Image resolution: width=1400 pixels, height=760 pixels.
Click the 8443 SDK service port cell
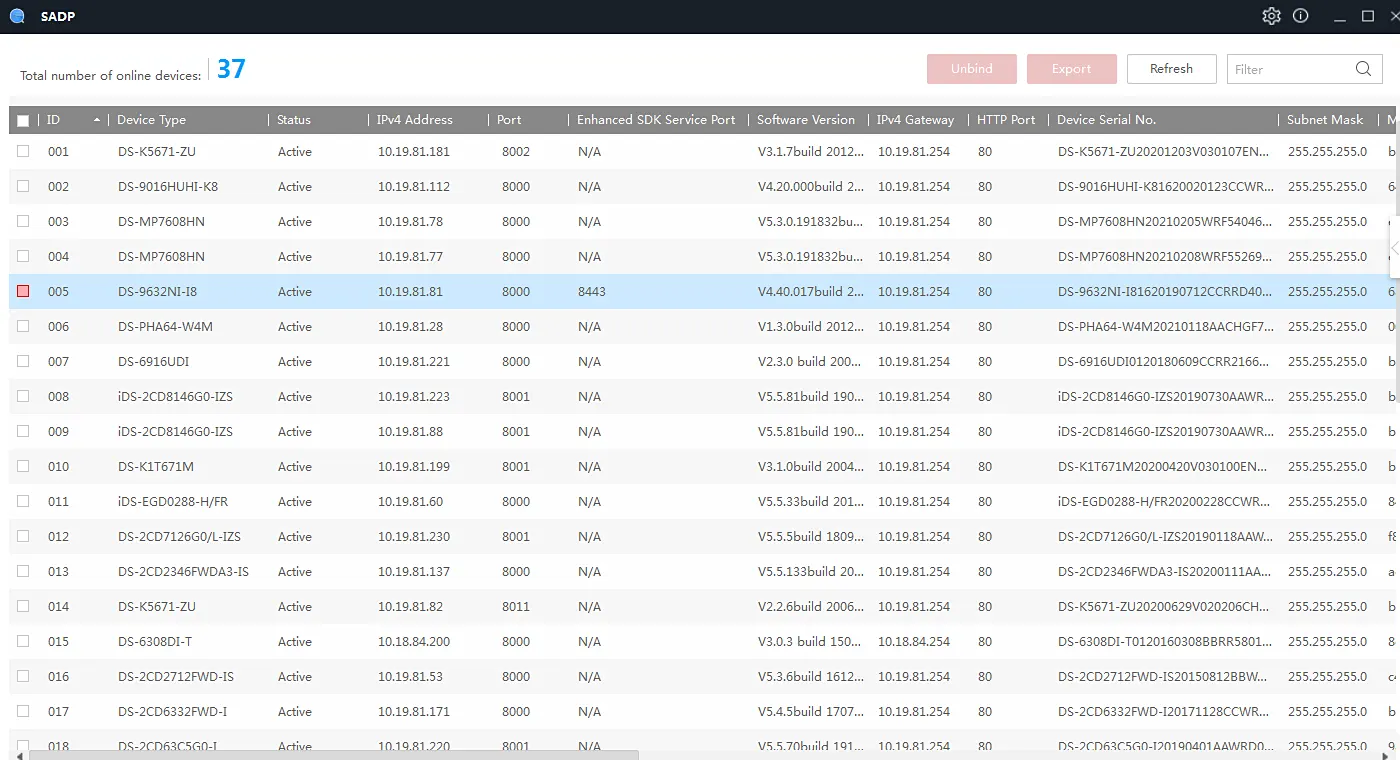tap(592, 292)
